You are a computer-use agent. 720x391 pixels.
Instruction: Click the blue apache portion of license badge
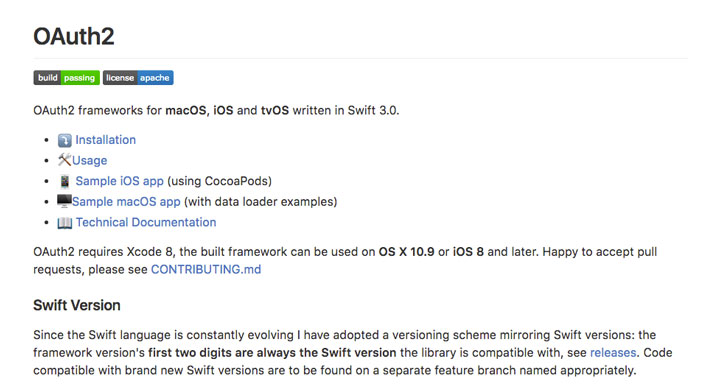[155, 78]
